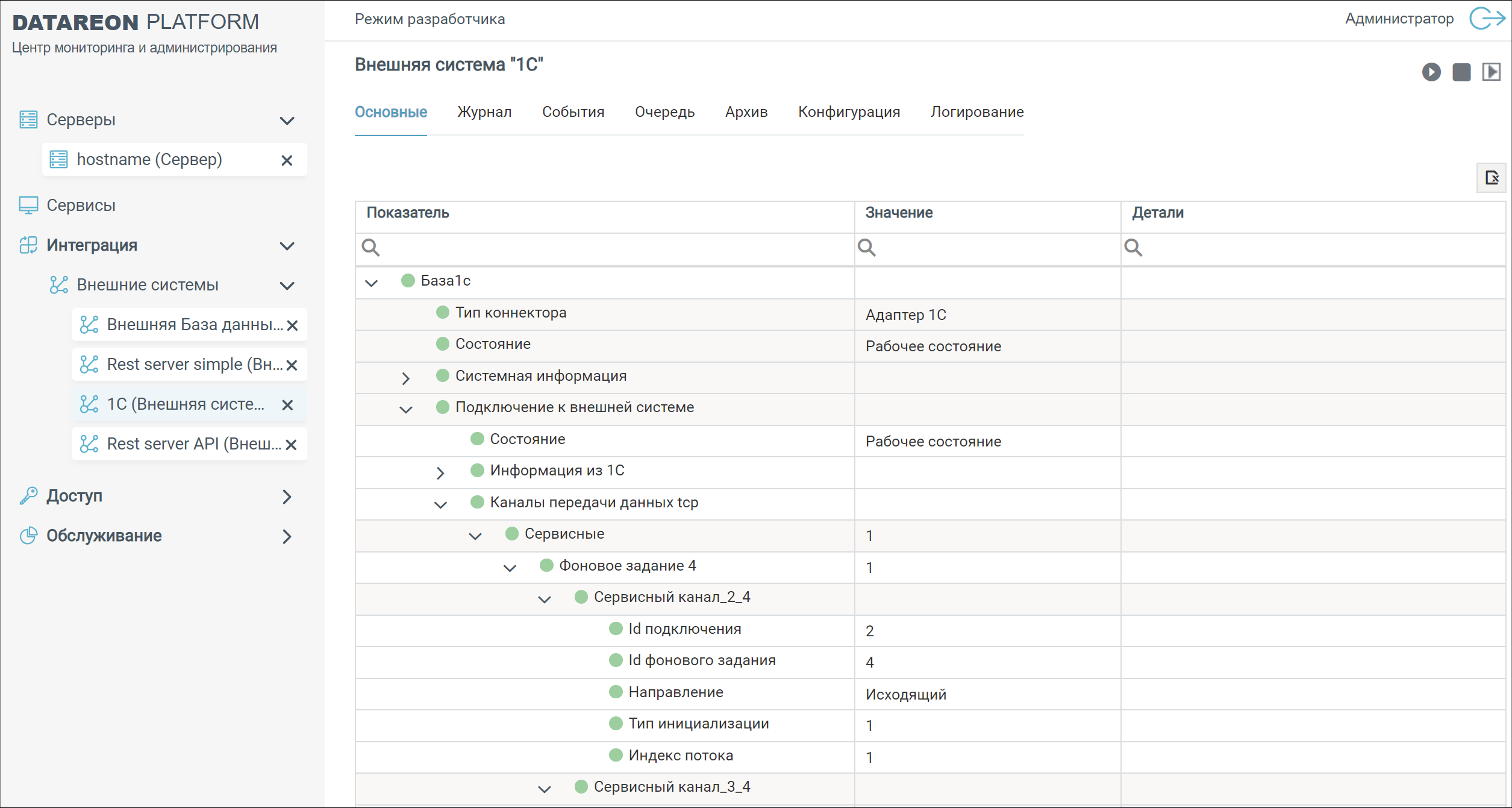Click the restart icon at top right
The width and height of the screenshot is (1512, 808).
(x=1491, y=72)
